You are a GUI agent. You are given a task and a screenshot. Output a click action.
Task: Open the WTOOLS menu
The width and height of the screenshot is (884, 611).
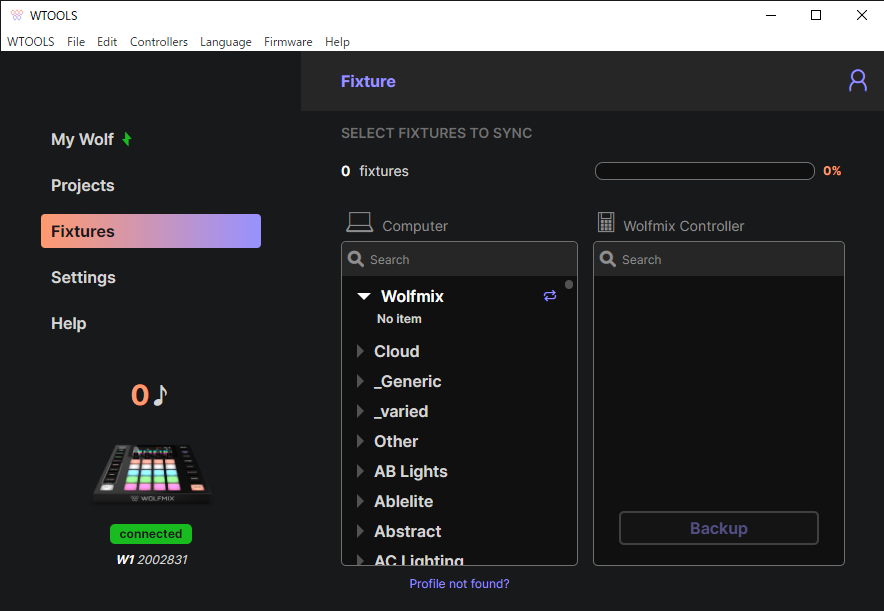(x=30, y=42)
